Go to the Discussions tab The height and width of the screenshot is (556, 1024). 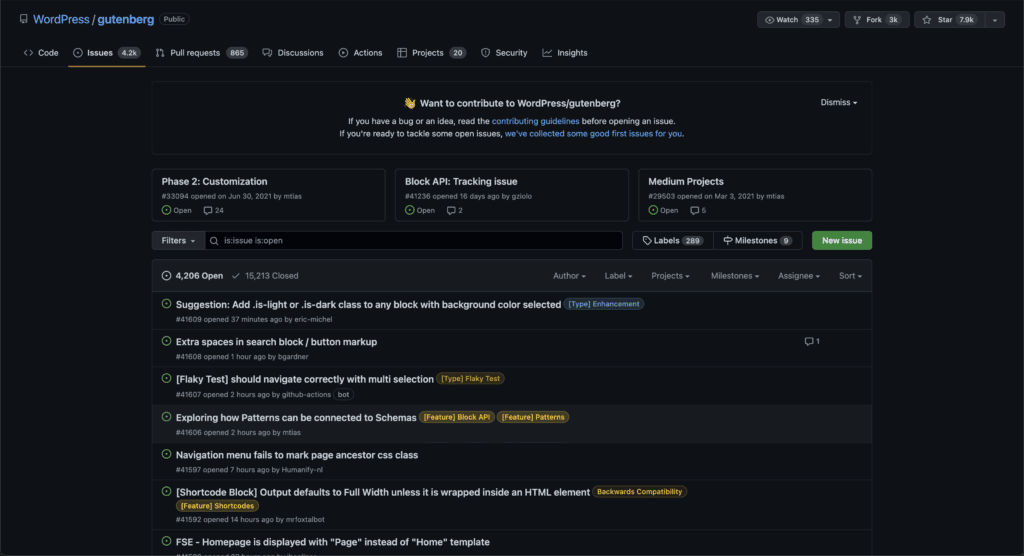(x=293, y=53)
